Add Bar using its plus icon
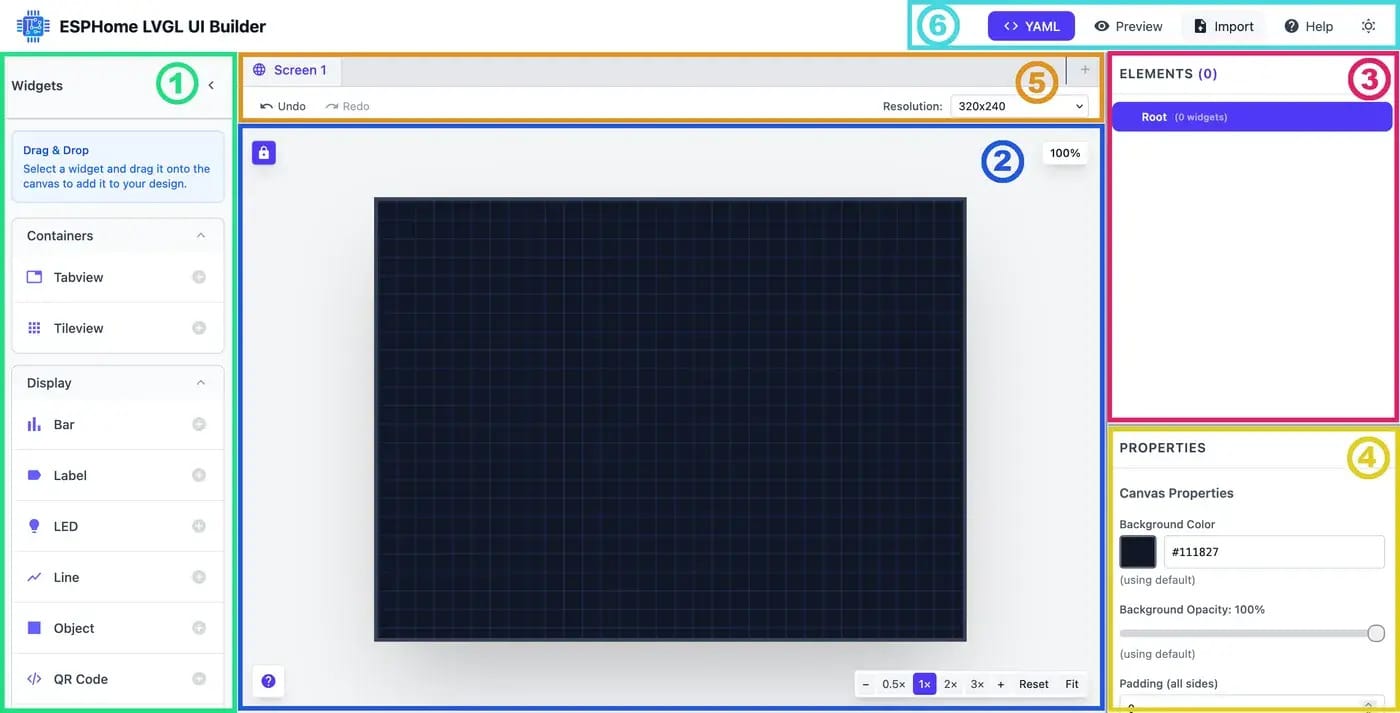The image size is (1400, 713). pyautogui.click(x=199, y=425)
